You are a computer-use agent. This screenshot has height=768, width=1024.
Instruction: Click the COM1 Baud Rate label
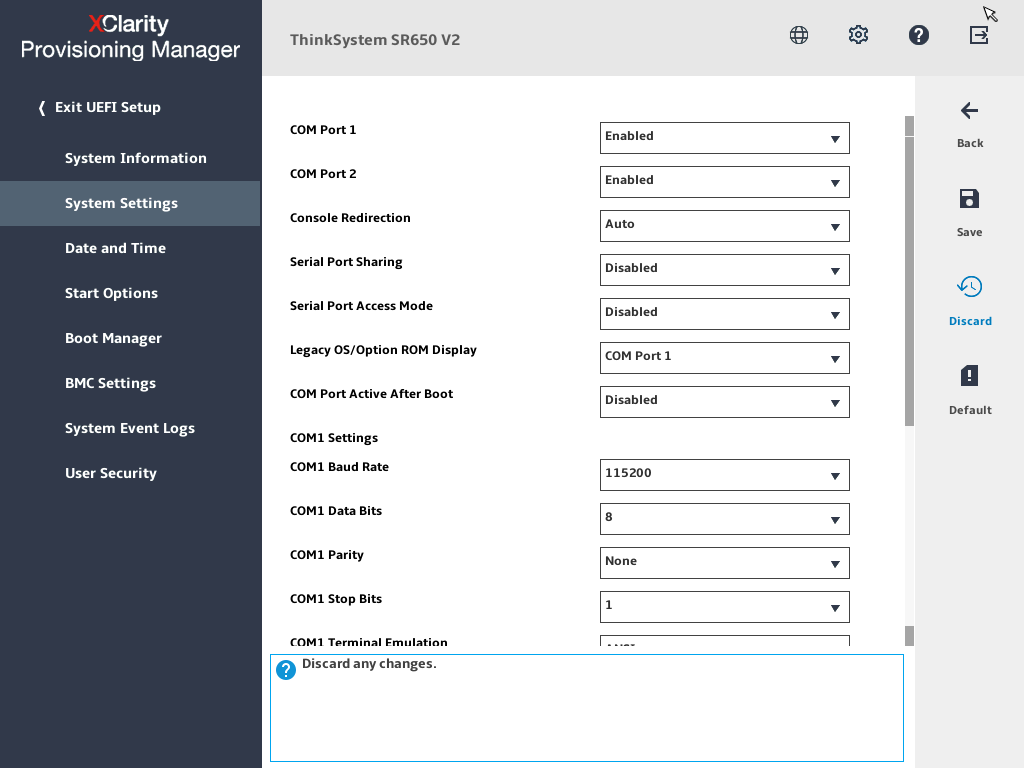pos(340,467)
